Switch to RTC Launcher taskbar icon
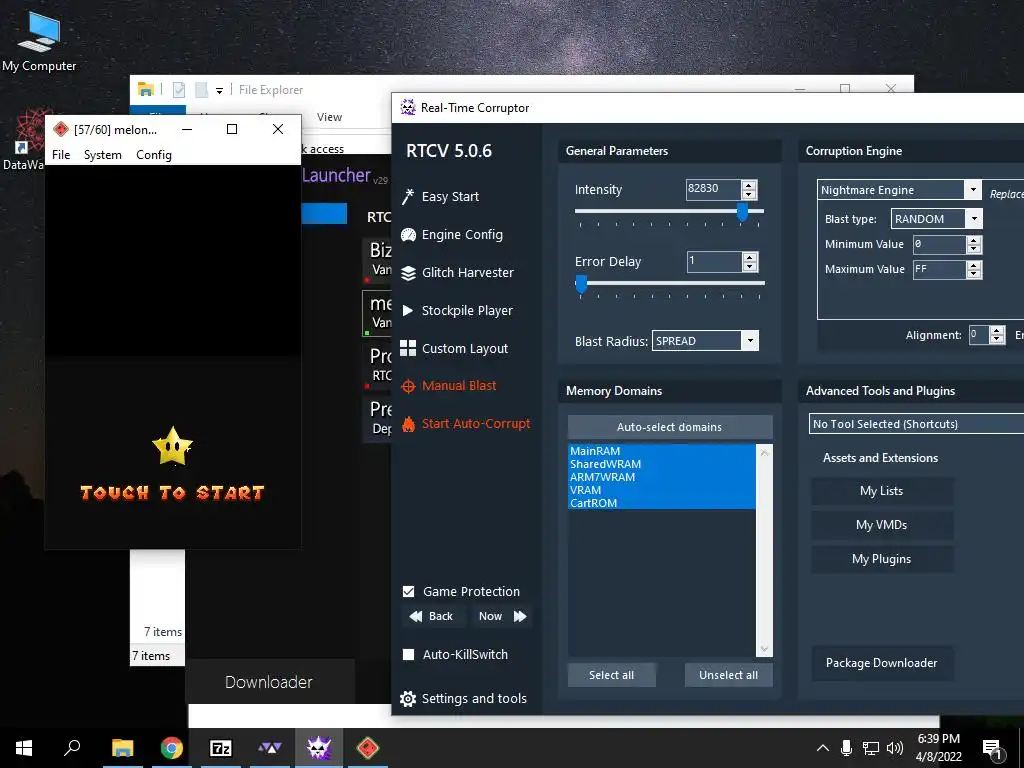Viewport: 1024px width, 768px height. pos(270,748)
